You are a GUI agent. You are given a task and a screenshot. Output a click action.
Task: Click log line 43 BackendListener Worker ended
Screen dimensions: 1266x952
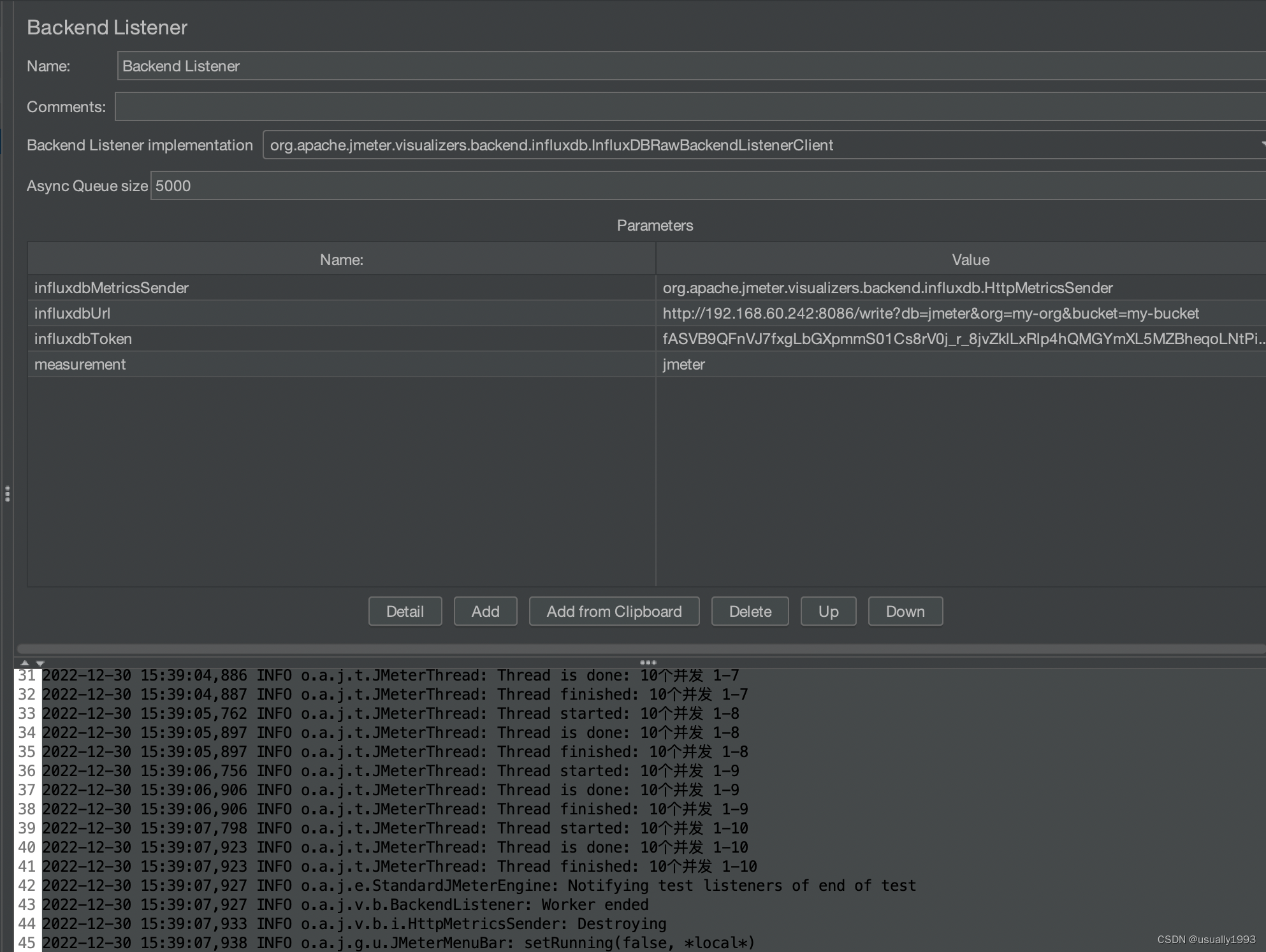click(346, 904)
